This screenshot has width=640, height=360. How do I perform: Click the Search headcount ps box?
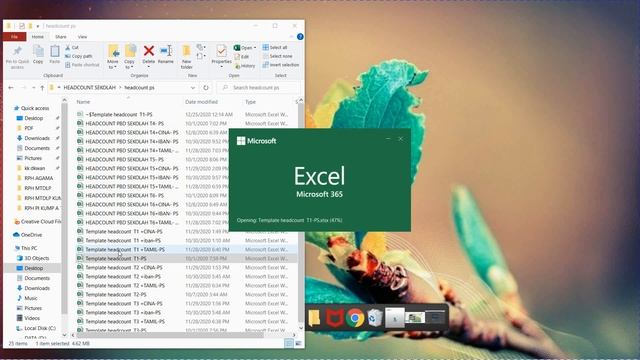tap(259, 88)
